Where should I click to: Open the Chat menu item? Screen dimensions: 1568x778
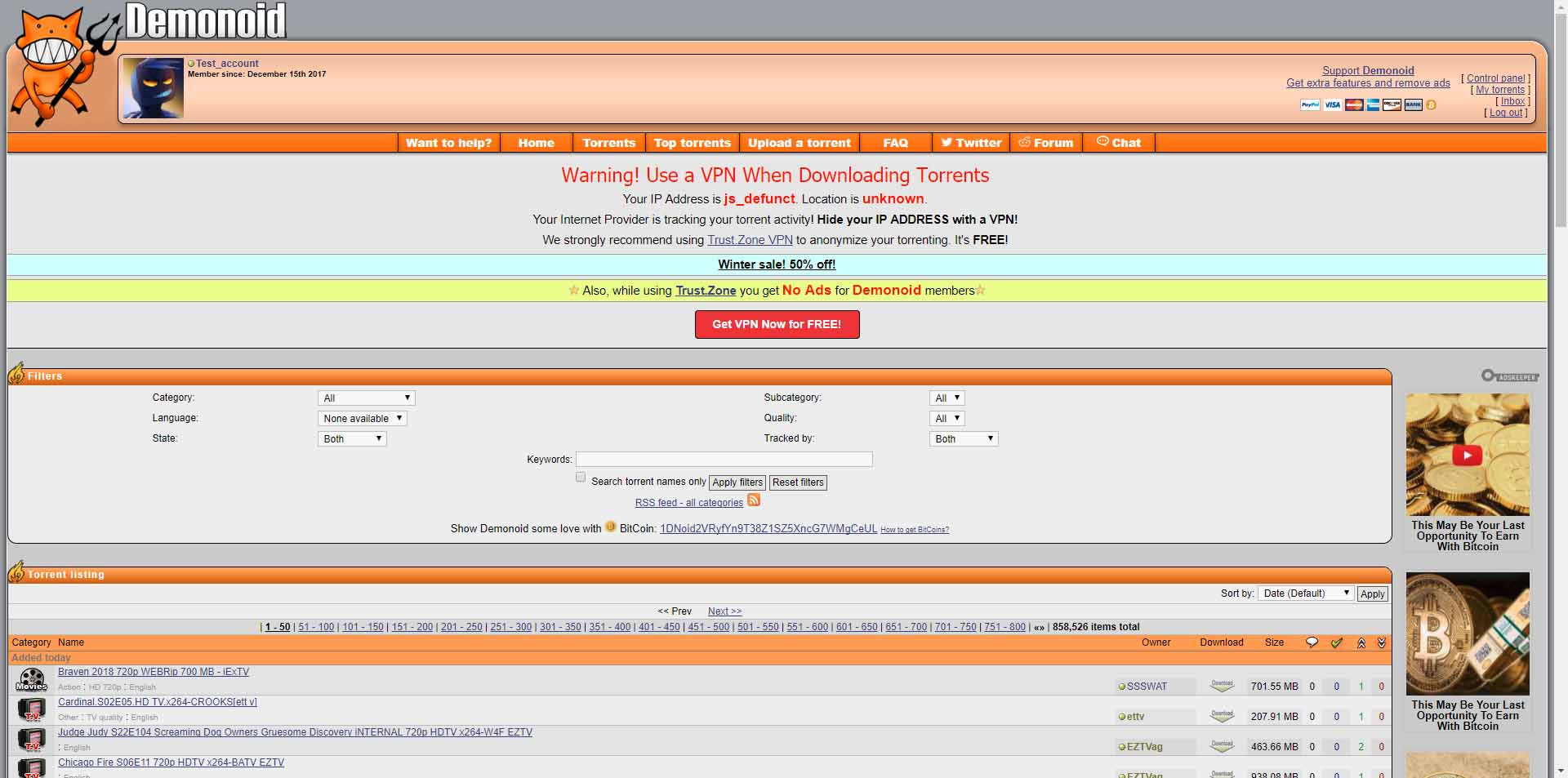tap(1119, 143)
